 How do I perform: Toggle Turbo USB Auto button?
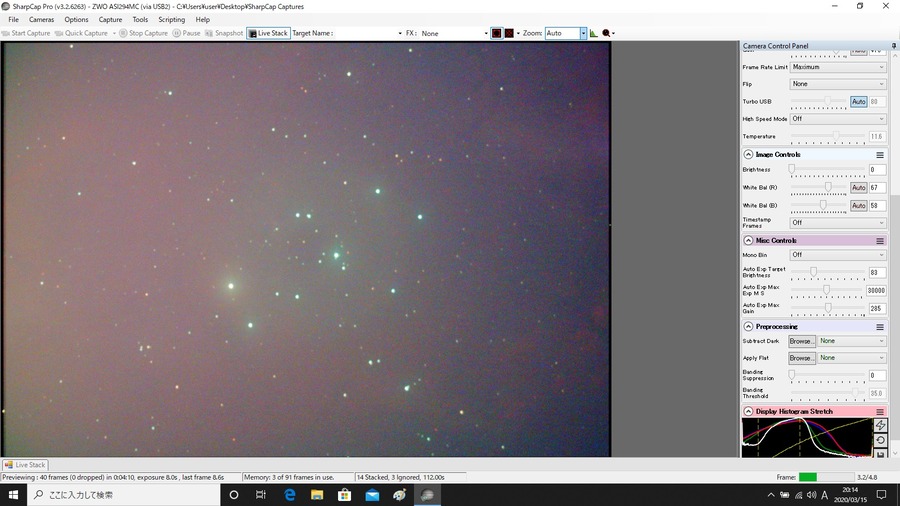tap(859, 102)
